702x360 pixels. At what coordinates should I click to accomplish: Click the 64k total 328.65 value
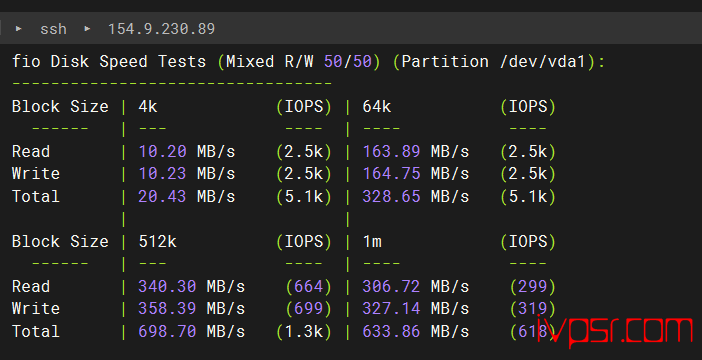pyautogui.click(x=391, y=197)
